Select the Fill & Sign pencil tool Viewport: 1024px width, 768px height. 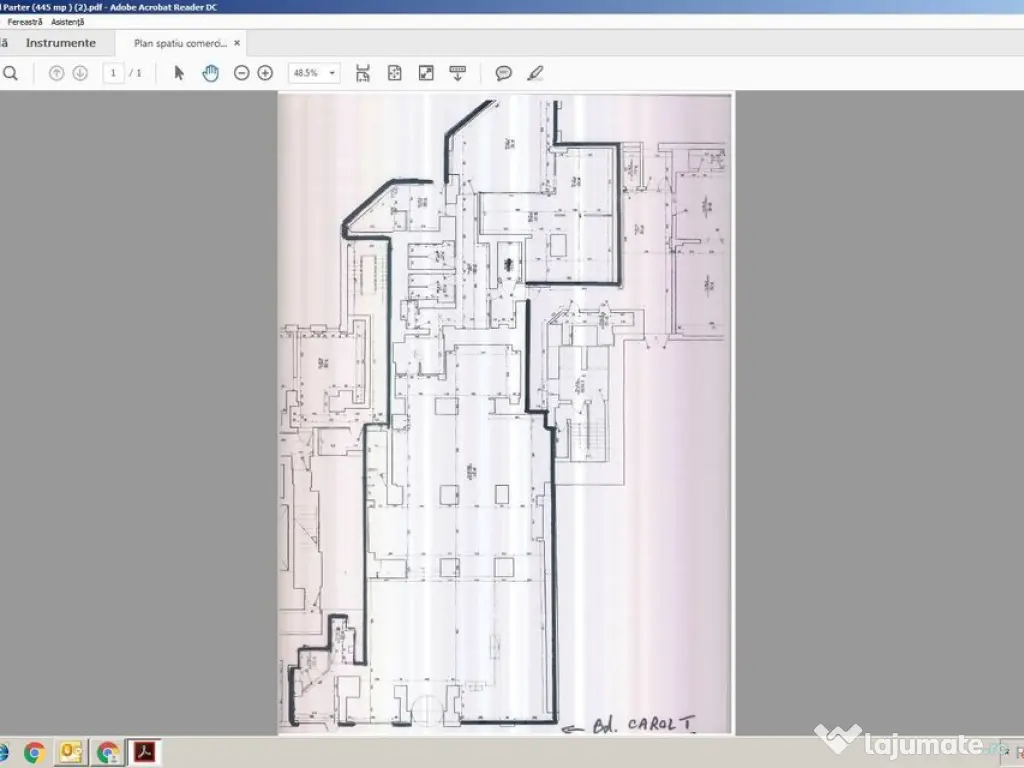click(x=535, y=72)
